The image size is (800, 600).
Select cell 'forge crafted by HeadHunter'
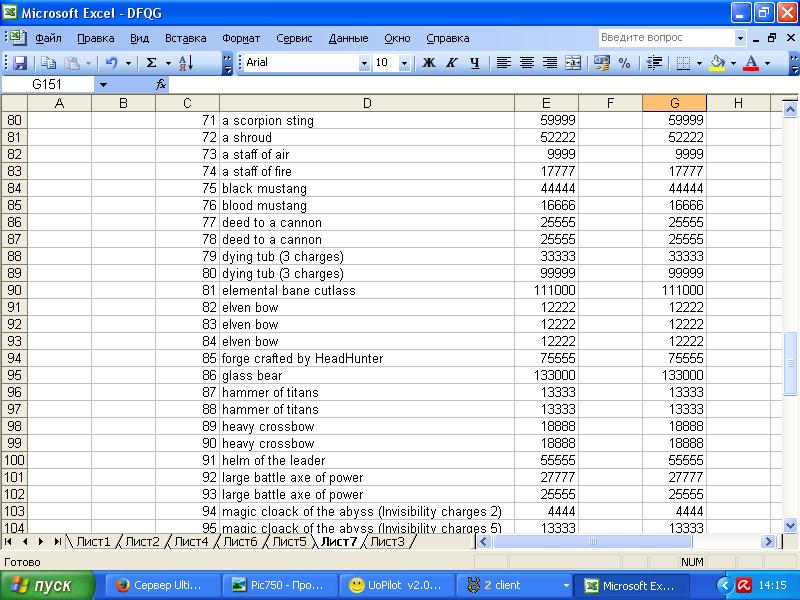coord(367,358)
